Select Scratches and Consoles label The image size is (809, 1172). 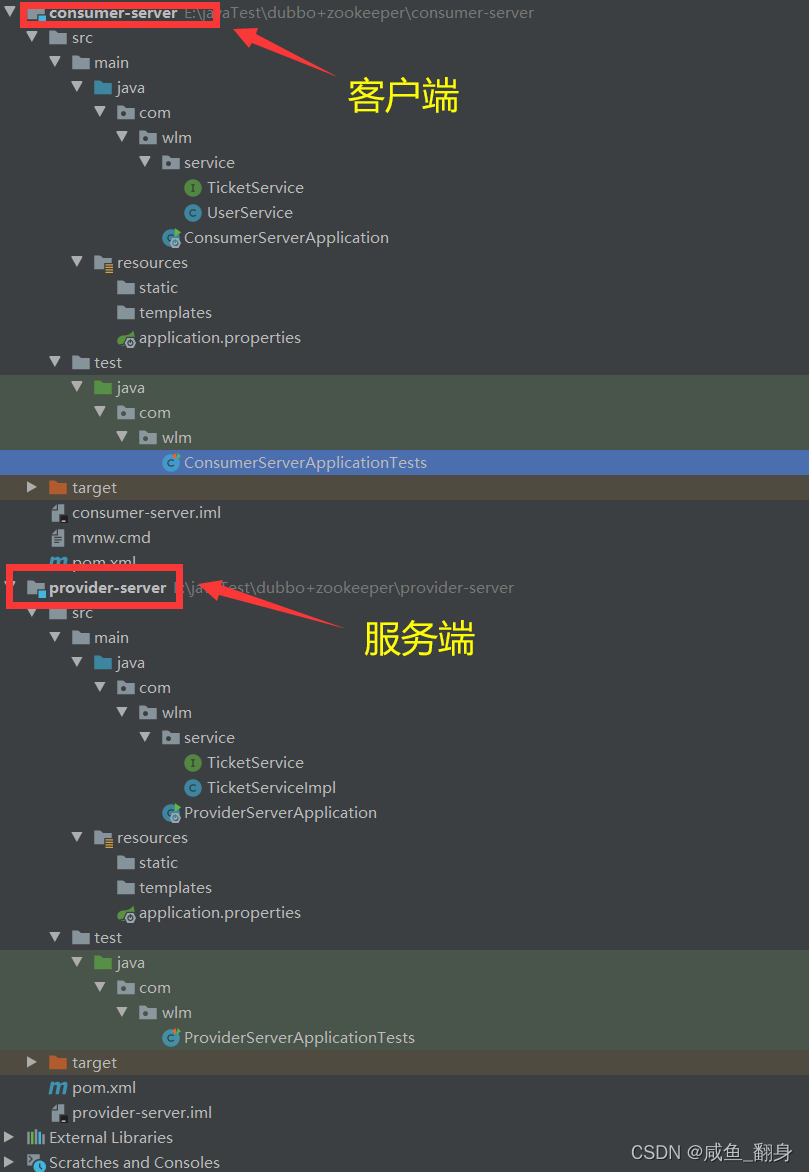coord(135,1162)
